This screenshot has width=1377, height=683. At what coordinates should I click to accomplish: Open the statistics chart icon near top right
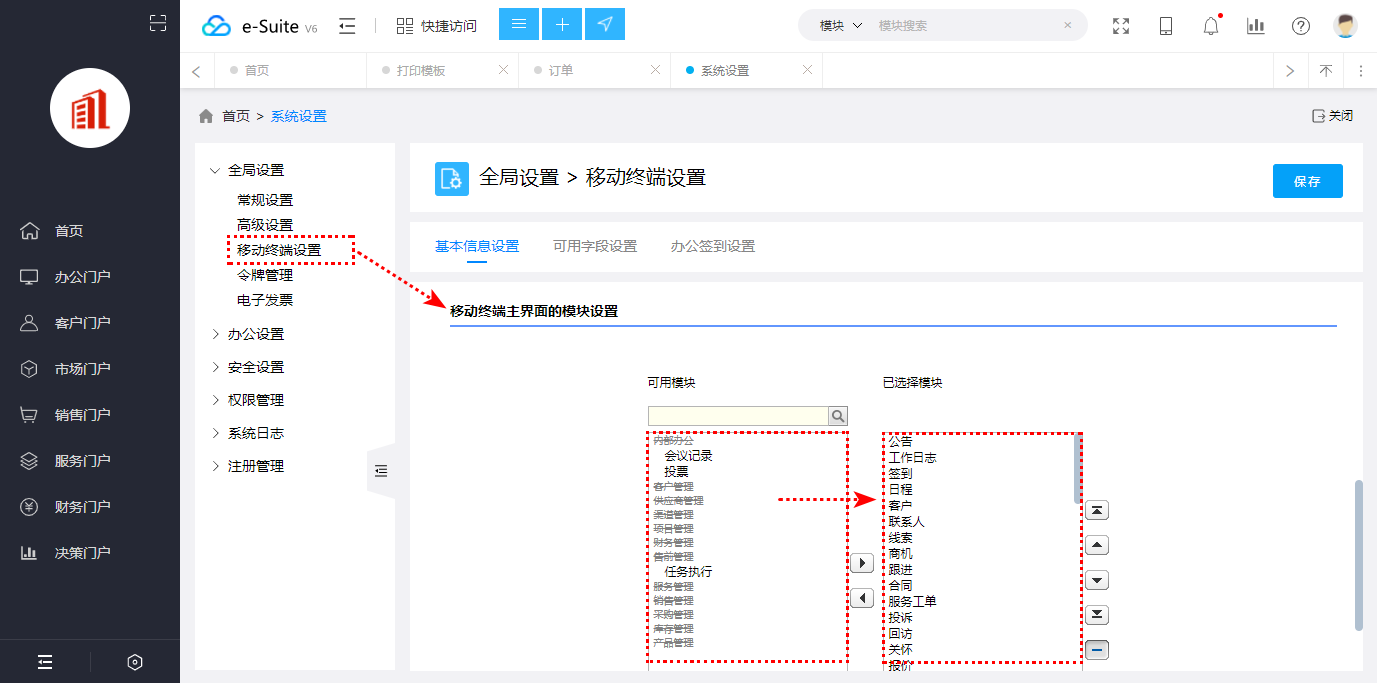click(1255, 24)
